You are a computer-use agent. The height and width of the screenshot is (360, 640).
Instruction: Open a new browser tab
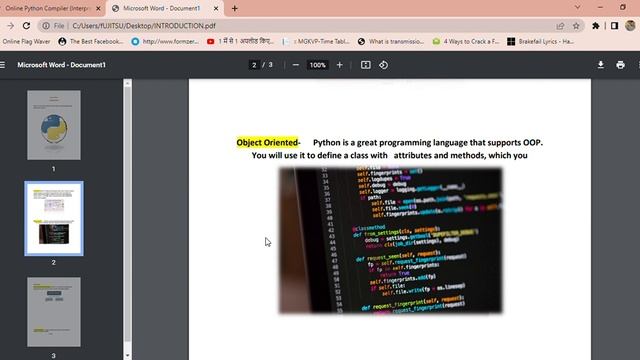coord(235,8)
